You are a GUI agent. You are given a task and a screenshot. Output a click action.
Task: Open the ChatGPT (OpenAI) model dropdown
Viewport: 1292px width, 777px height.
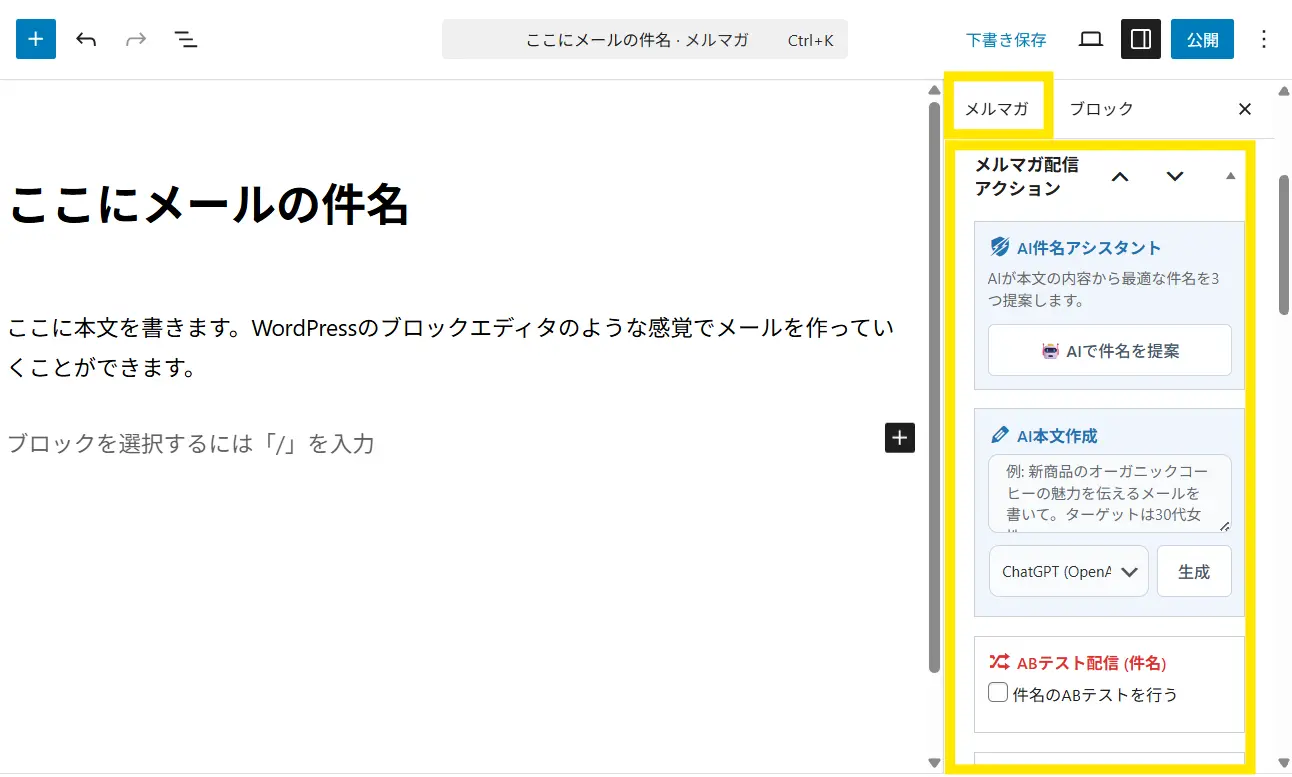coord(1069,571)
